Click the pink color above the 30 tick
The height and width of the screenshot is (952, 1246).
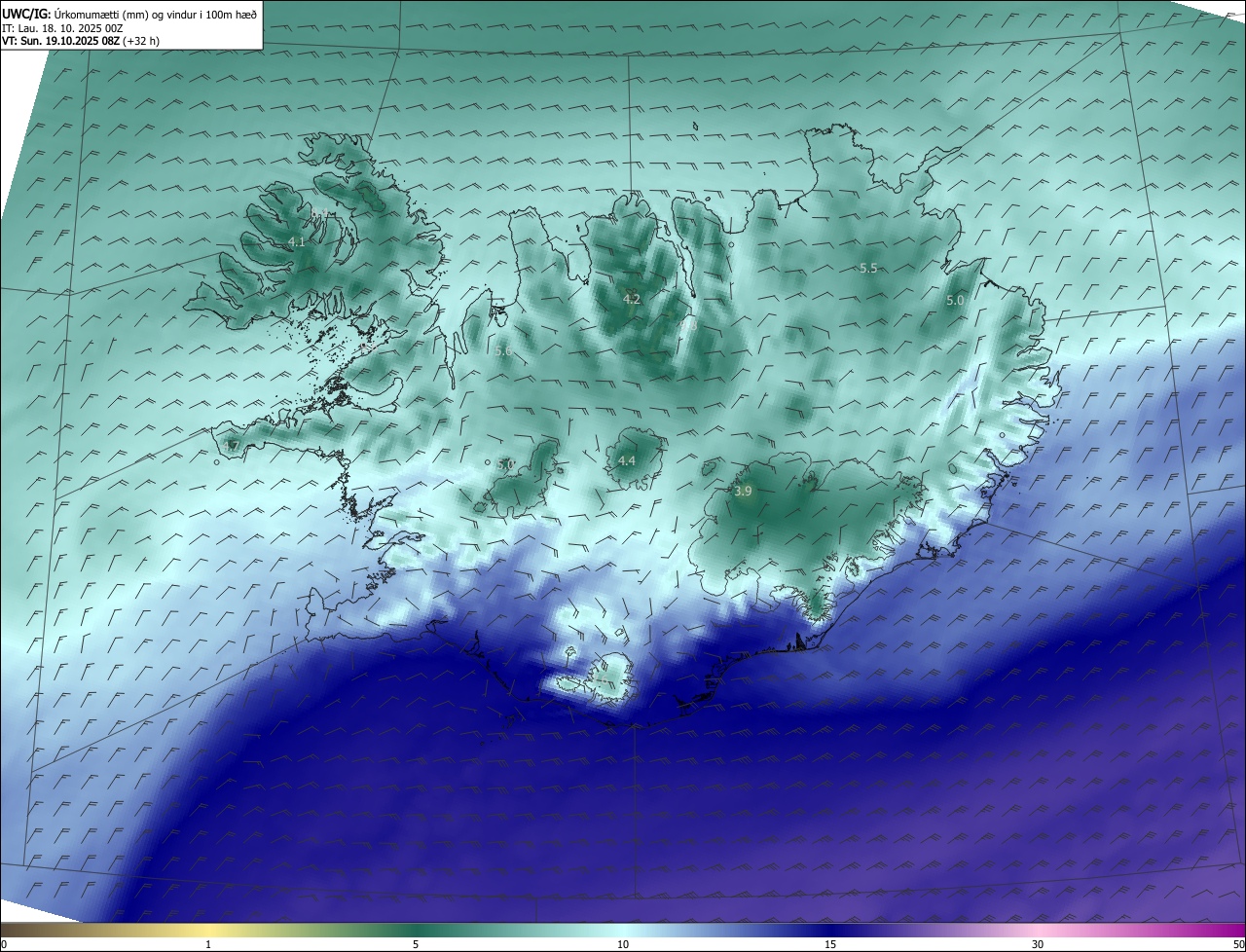tap(1038, 930)
